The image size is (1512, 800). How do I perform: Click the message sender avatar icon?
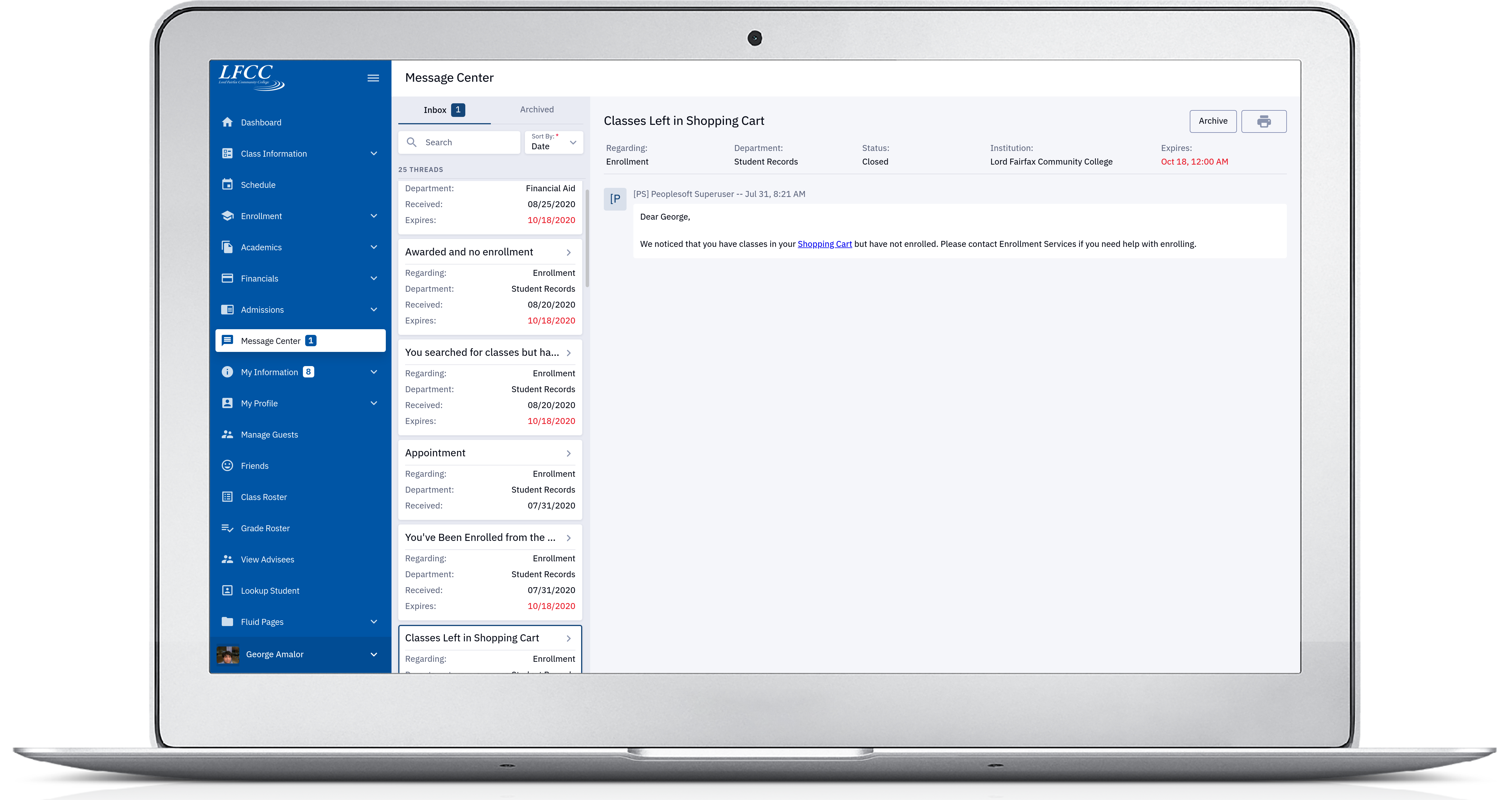click(x=615, y=199)
